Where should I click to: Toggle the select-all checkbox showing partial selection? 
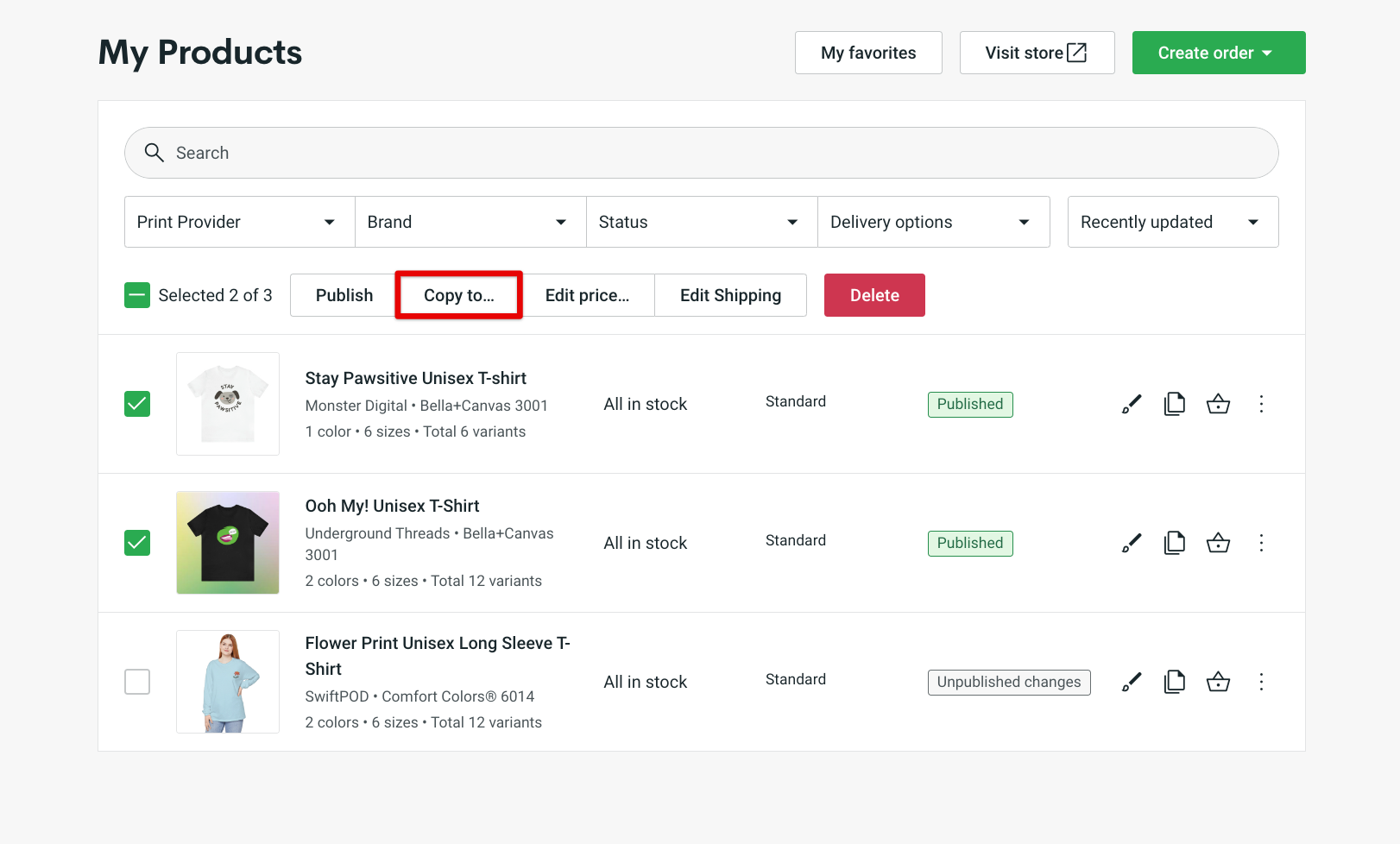coord(137,295)
